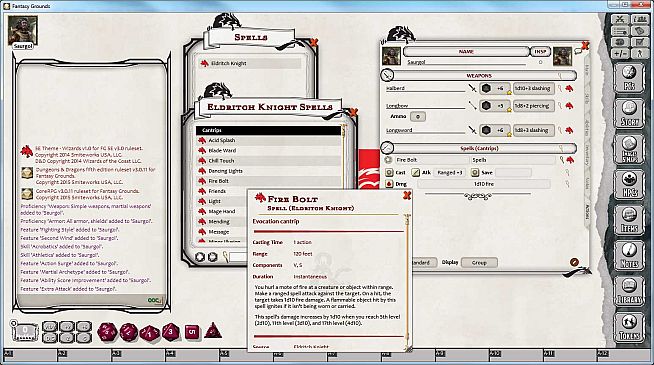Screen dimensions: 654x365
Task: Open the Halberd weapon link icon
Action: click(x=569, y=88)
